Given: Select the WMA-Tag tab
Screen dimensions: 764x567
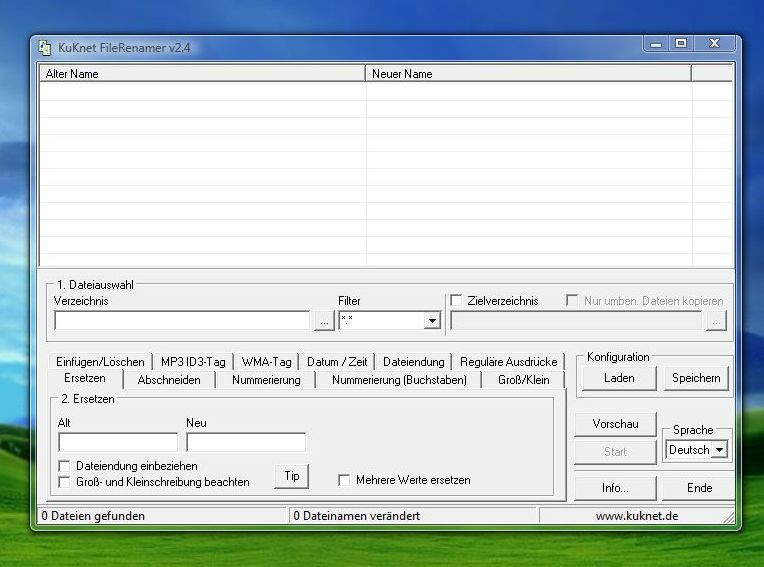Looking at the screenshot, I should click(266, 362).
